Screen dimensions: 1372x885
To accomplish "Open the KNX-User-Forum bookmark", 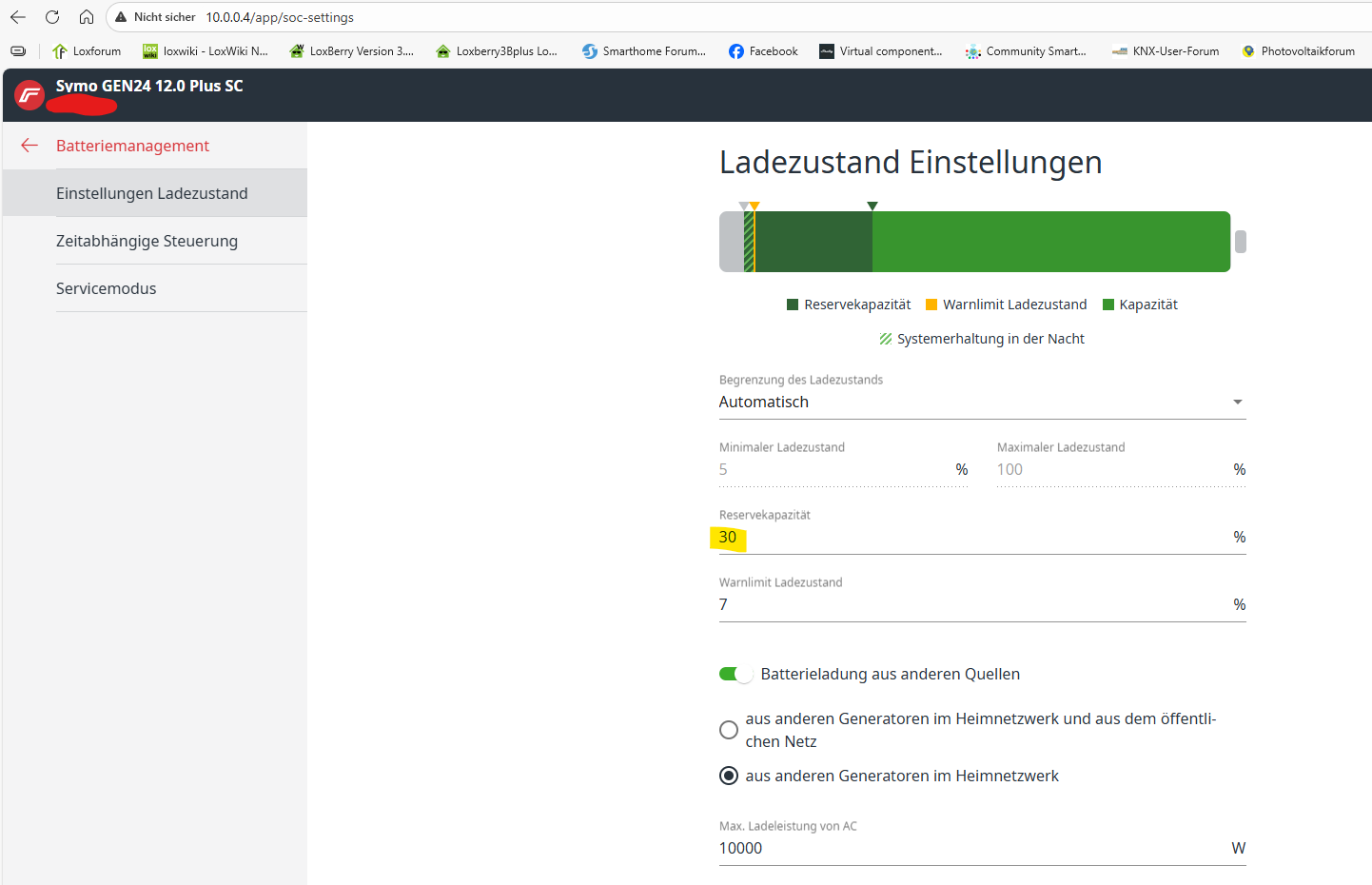I will pos(1166,51).
